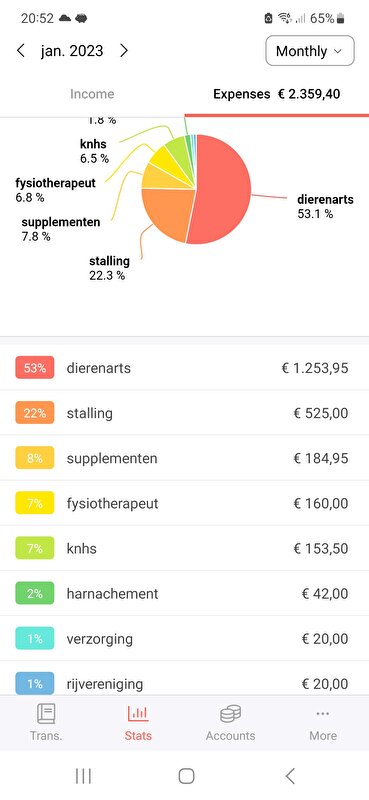The height and width of the screenshot is (800, 369).
Task: Open the Monthly period dropdown
Action: click(310, 51)
